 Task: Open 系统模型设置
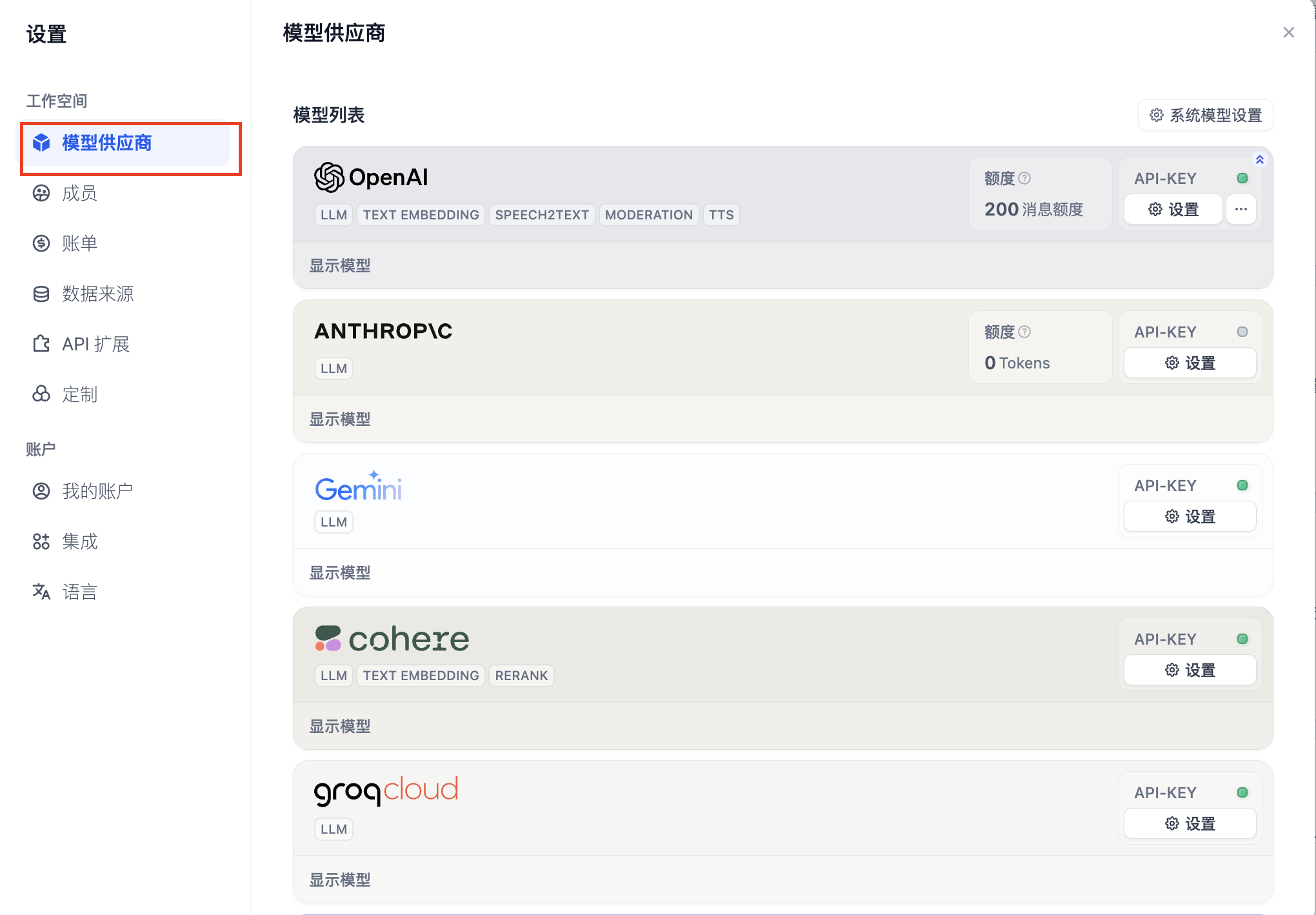tap(1205, 115)
